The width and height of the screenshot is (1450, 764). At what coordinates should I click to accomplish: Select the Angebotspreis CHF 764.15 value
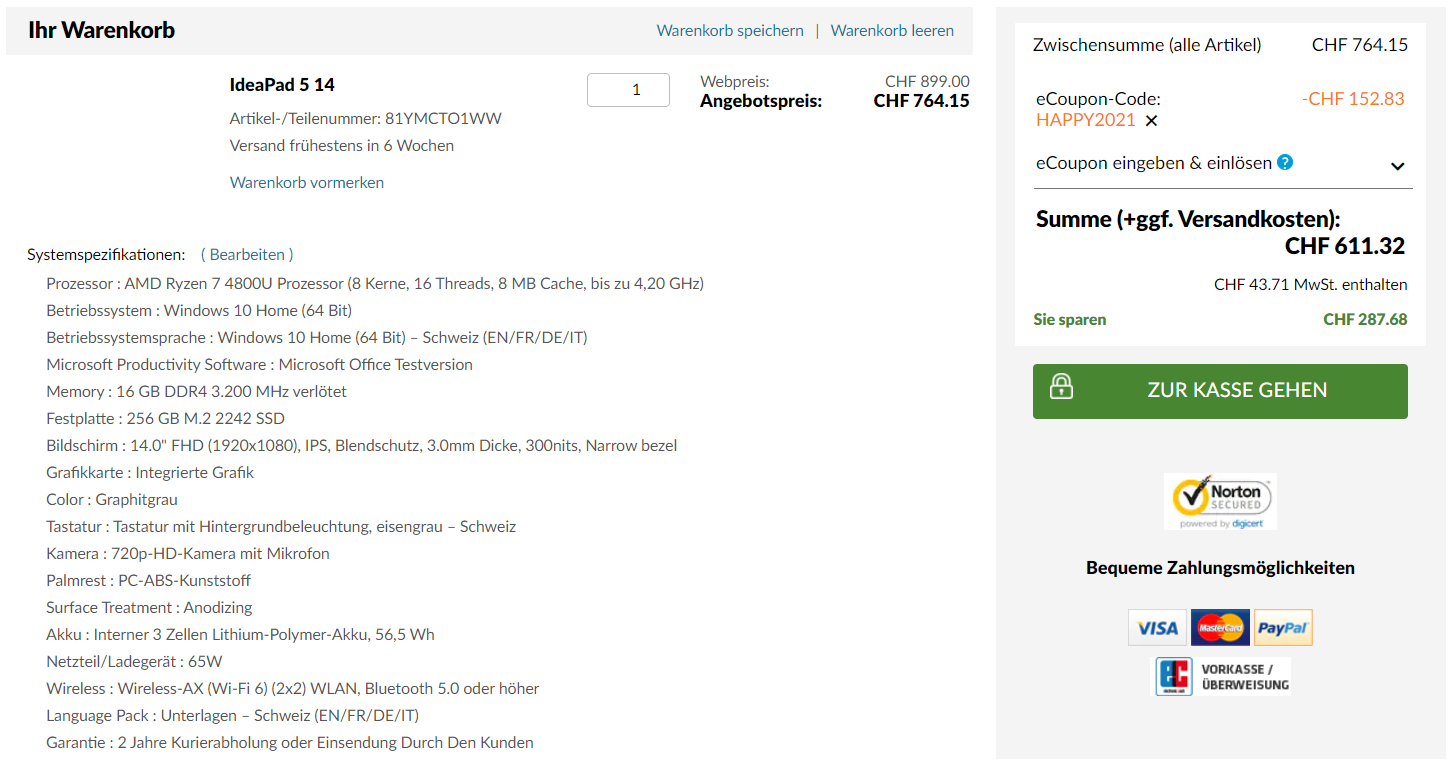point(921,101)
